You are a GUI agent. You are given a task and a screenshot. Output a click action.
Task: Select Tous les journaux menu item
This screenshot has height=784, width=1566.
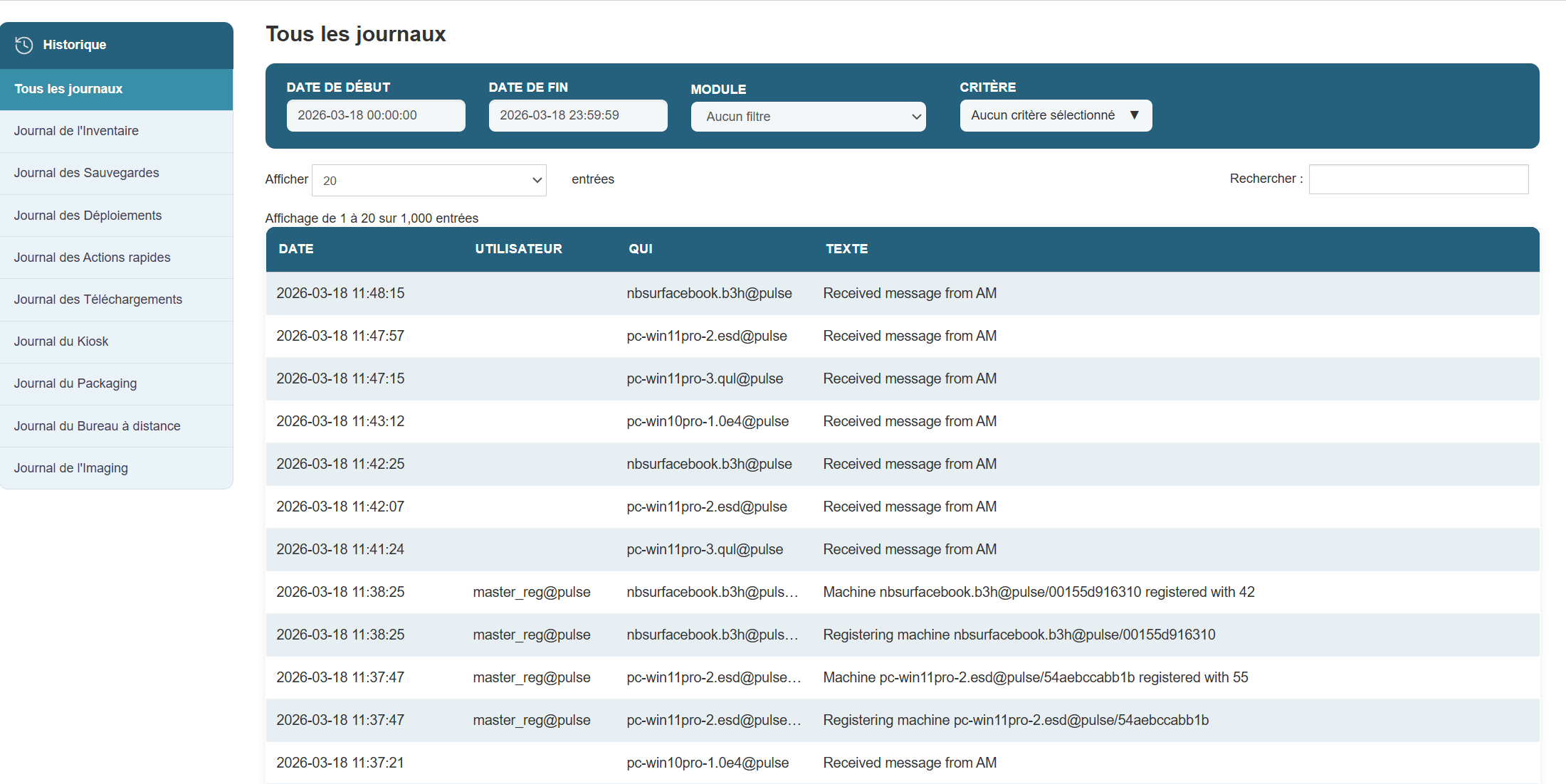tap(68, 89)
